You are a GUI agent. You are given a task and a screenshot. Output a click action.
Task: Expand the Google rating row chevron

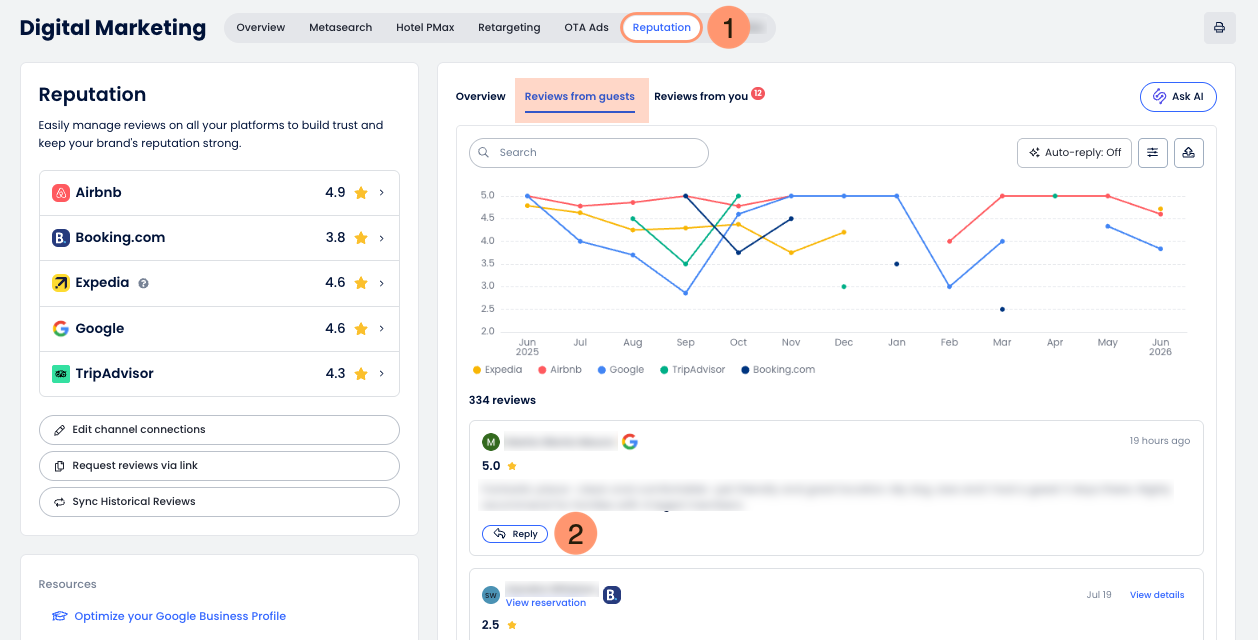coord(382,328)
